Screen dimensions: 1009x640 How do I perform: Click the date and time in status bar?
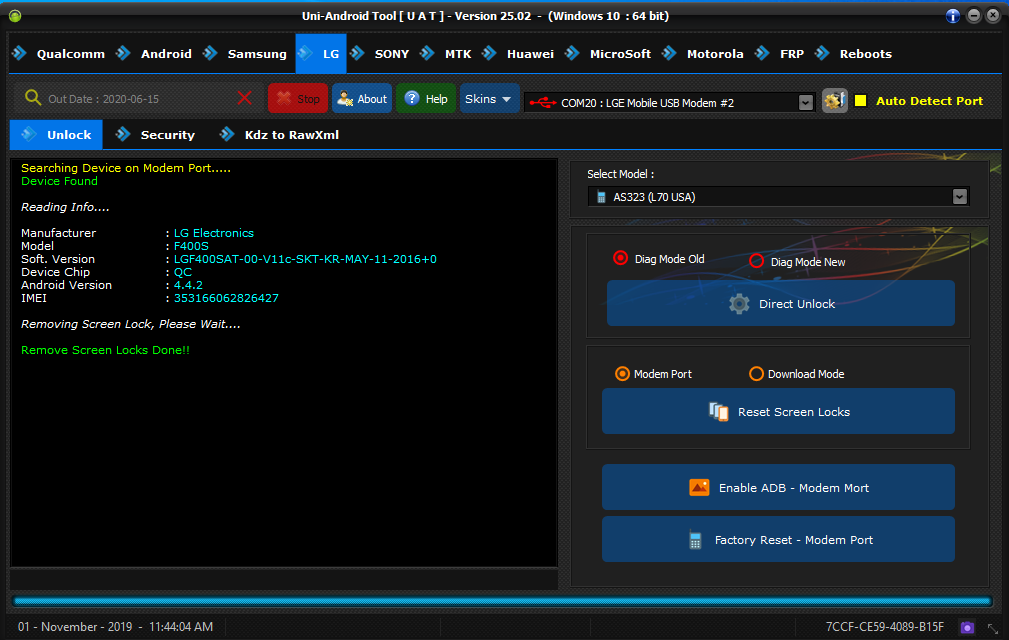pos(115,627)
